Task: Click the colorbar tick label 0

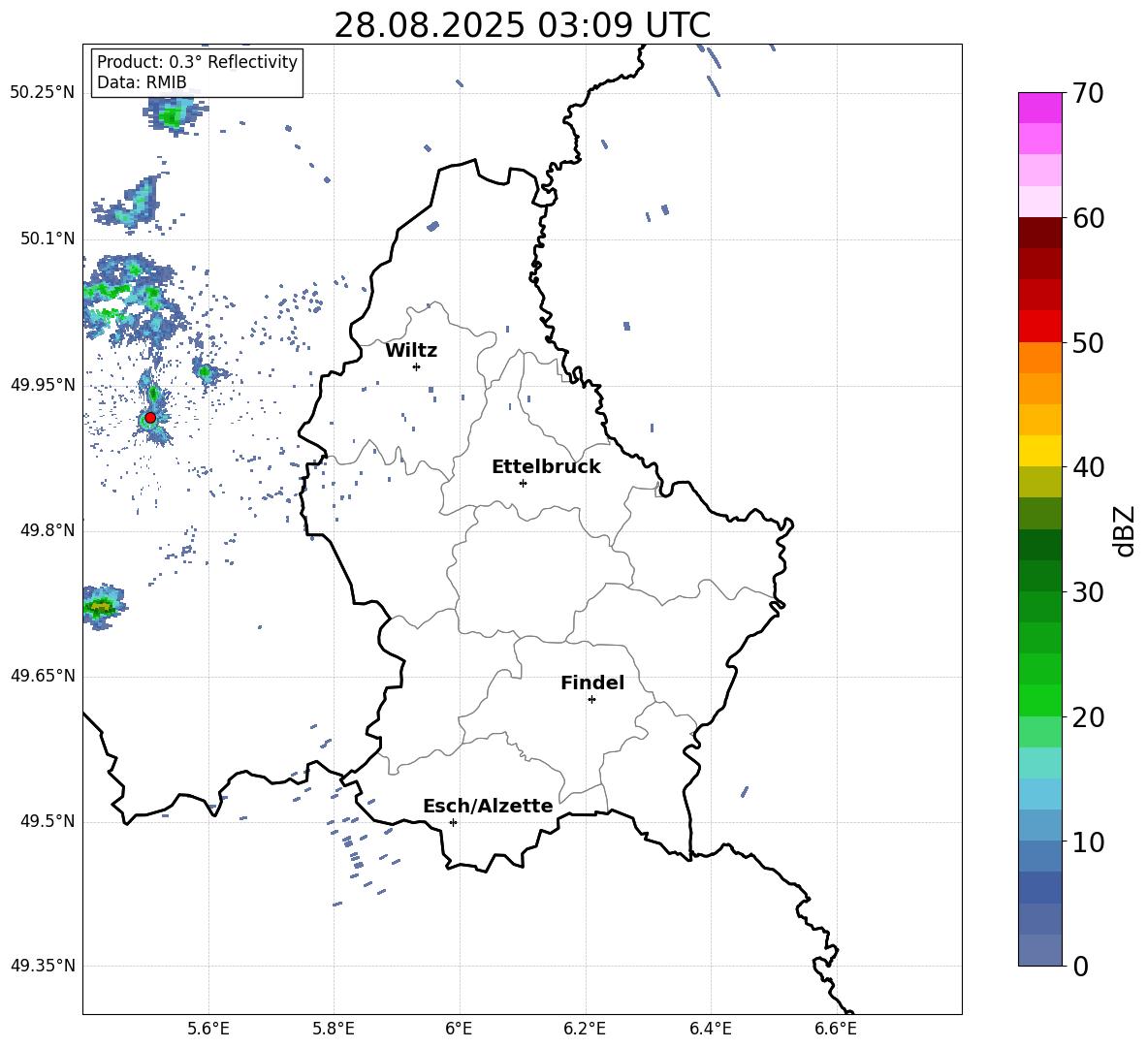Action: pos(1080,966)
